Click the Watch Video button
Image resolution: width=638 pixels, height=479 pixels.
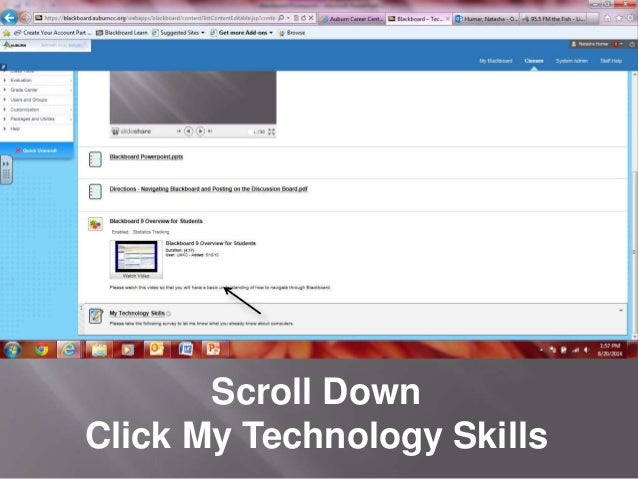pos(136,276)
